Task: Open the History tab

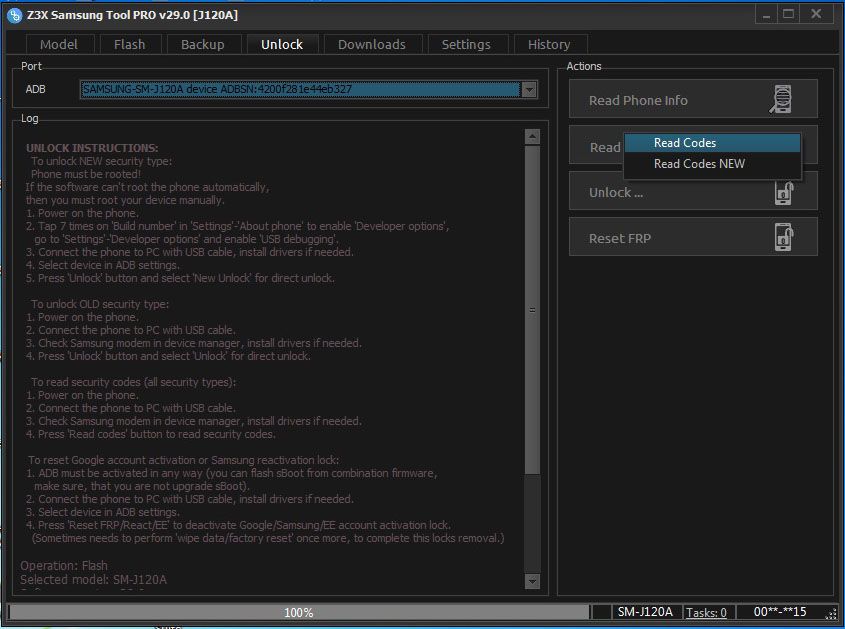Action: pyautogui.click(x=549, y=44)
